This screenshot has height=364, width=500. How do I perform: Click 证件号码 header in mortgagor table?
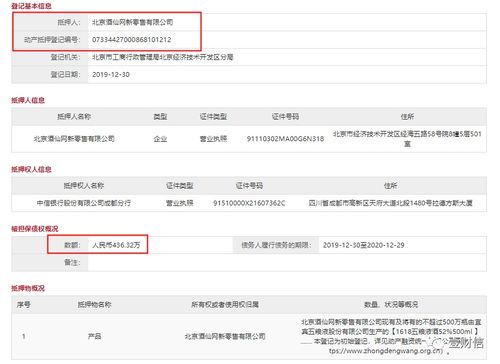[x=285, y=117]
